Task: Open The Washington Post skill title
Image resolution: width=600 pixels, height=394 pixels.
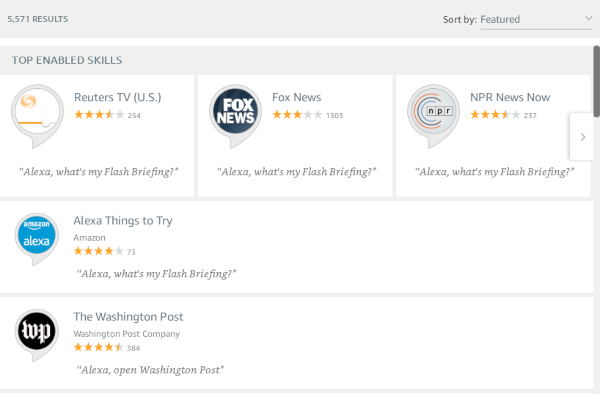Action: tap(128, 317)
